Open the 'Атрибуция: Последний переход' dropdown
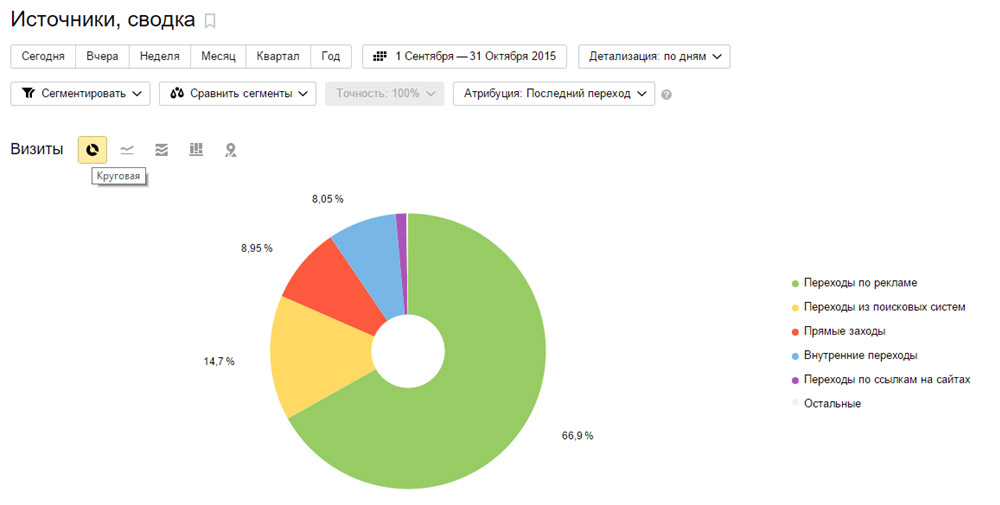Viewport: 1000px width, 505px height. pyautogui.click(x=554, y=94)
